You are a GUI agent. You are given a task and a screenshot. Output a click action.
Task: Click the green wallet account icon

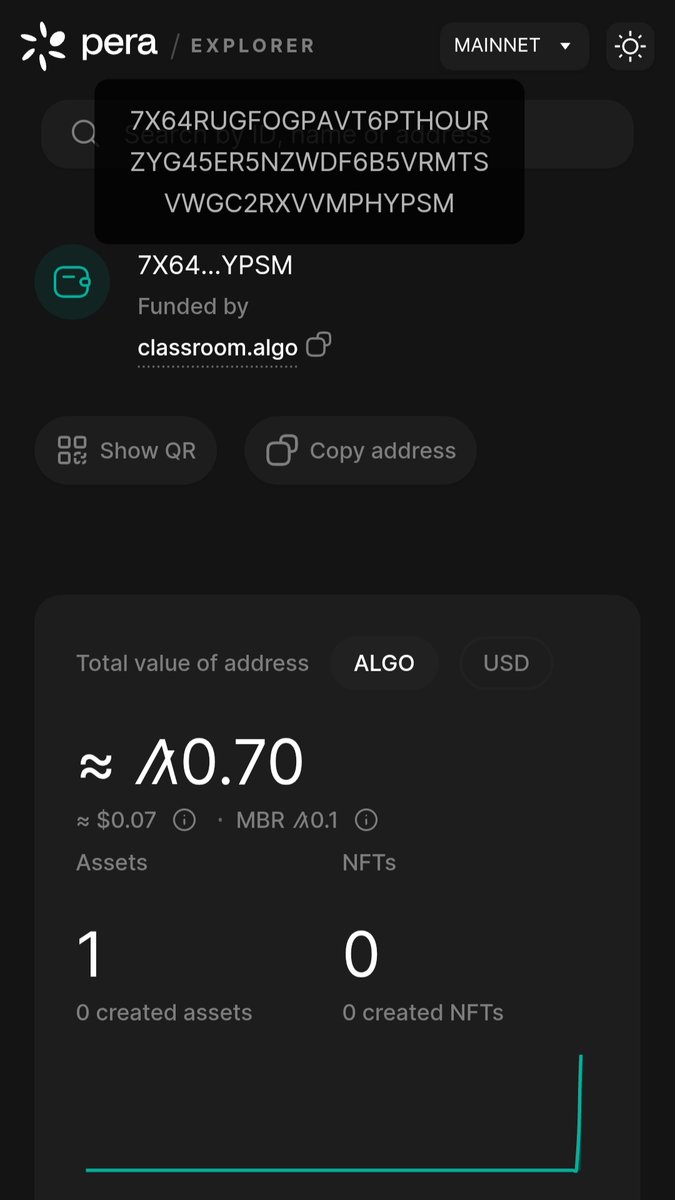(72, 282)
